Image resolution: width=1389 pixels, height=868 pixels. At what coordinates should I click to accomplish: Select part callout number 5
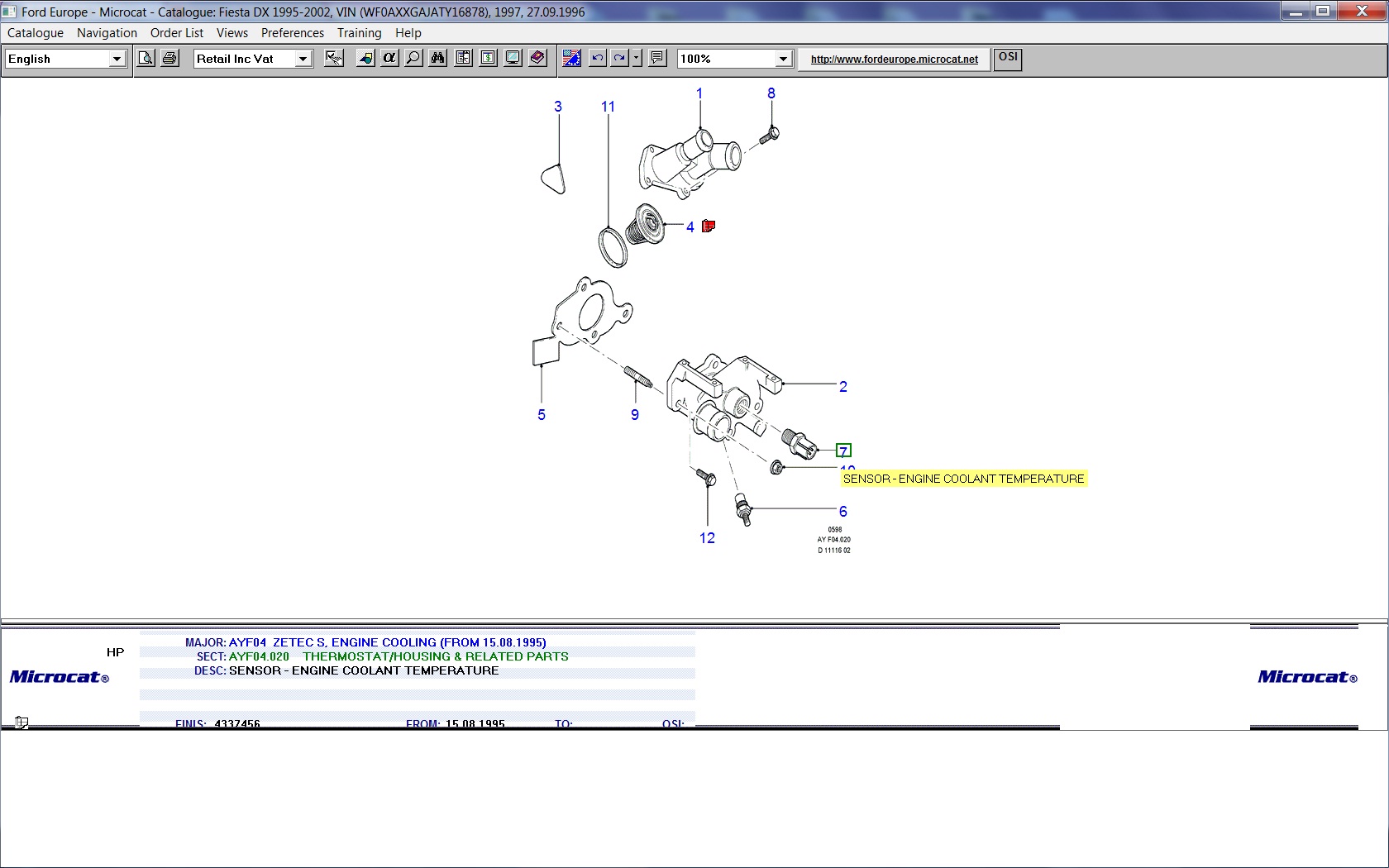542,415
